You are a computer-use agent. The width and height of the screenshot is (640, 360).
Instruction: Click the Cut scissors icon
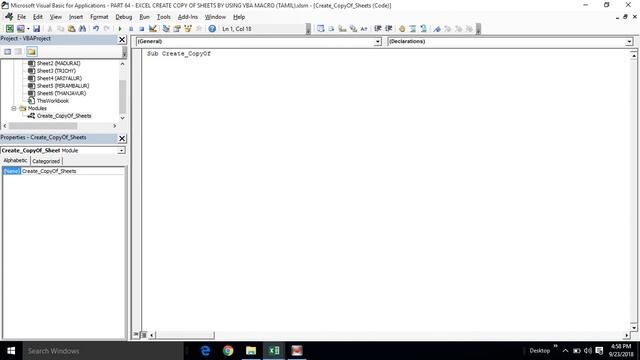50,29
